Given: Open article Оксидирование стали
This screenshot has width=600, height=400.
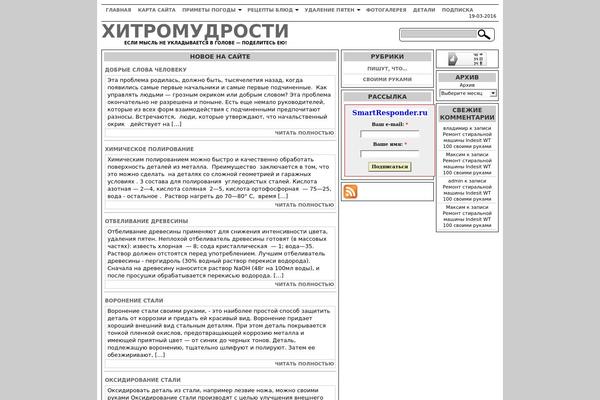Looking at the screenshot, I should click(x=143, y=380).
